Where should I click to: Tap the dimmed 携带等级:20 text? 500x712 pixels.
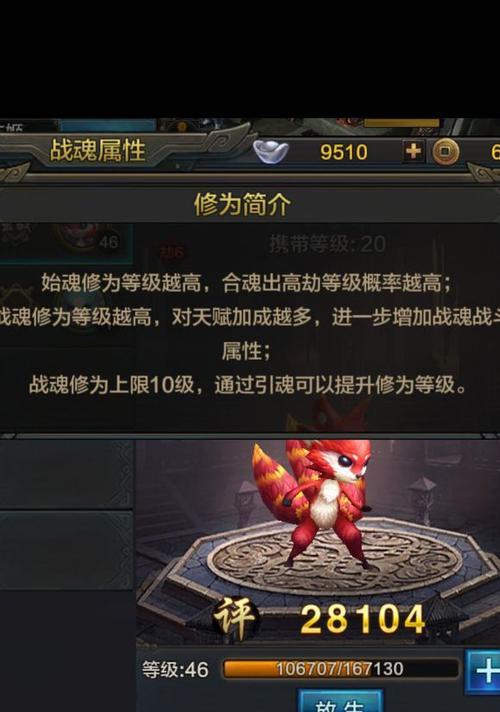click(327, 244)
